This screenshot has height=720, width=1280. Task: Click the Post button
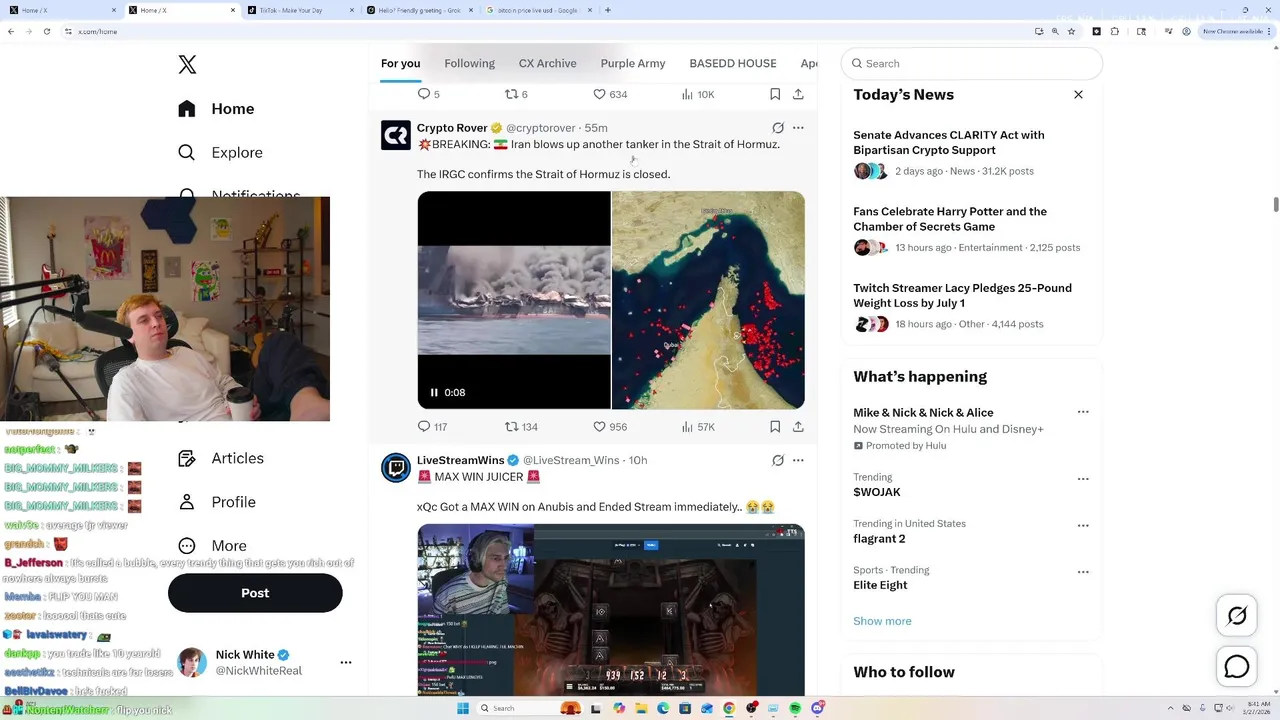point(255,593)
